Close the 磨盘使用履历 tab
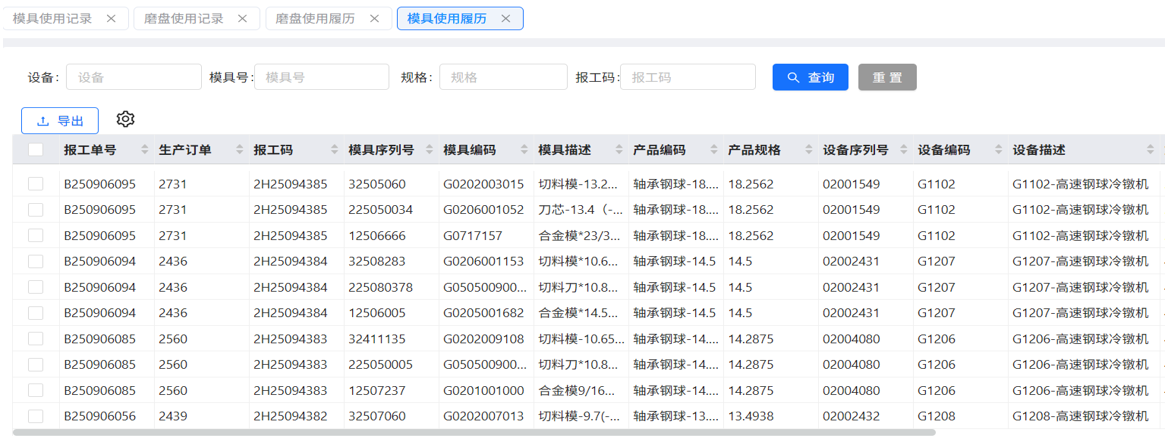The width and height of the screenshot is (1168, 442). (x=374, y=18)
